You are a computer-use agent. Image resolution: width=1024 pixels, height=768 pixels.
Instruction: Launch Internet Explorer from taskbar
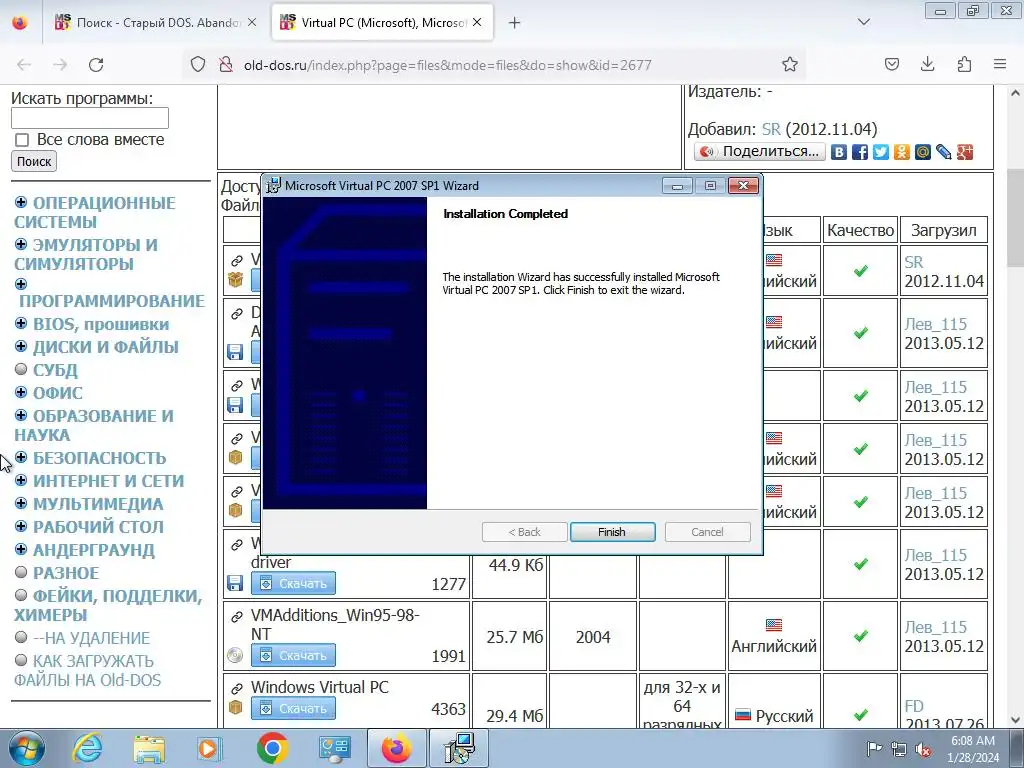88,748
